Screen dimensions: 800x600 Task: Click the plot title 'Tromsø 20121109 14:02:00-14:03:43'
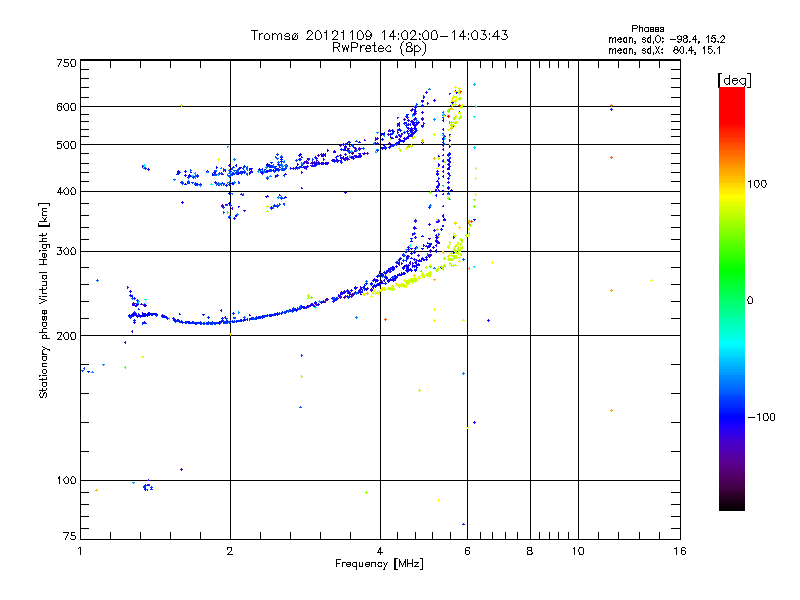point(379,35)
